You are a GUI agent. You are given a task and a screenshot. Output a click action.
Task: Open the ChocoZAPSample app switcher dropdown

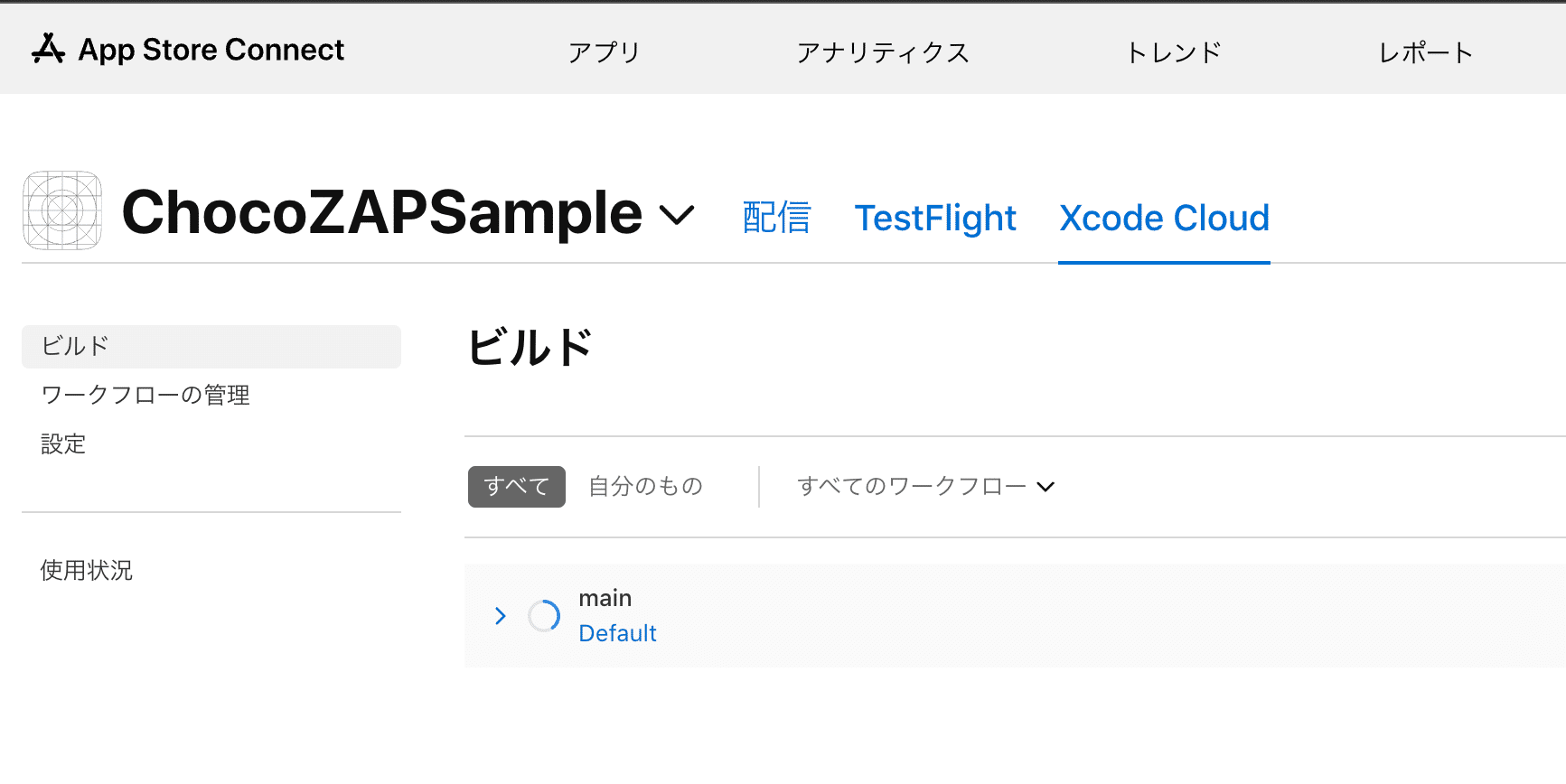[677, 215]
